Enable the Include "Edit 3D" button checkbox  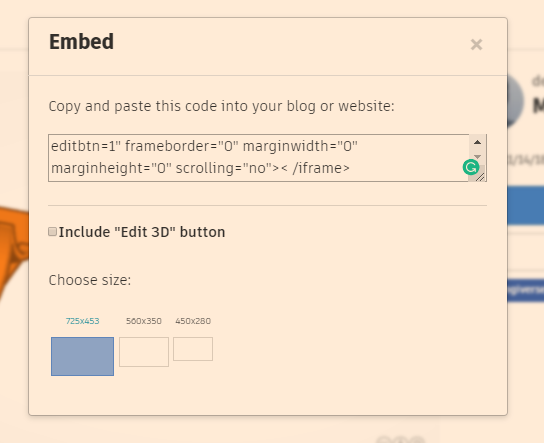click(x=52, y=231)
